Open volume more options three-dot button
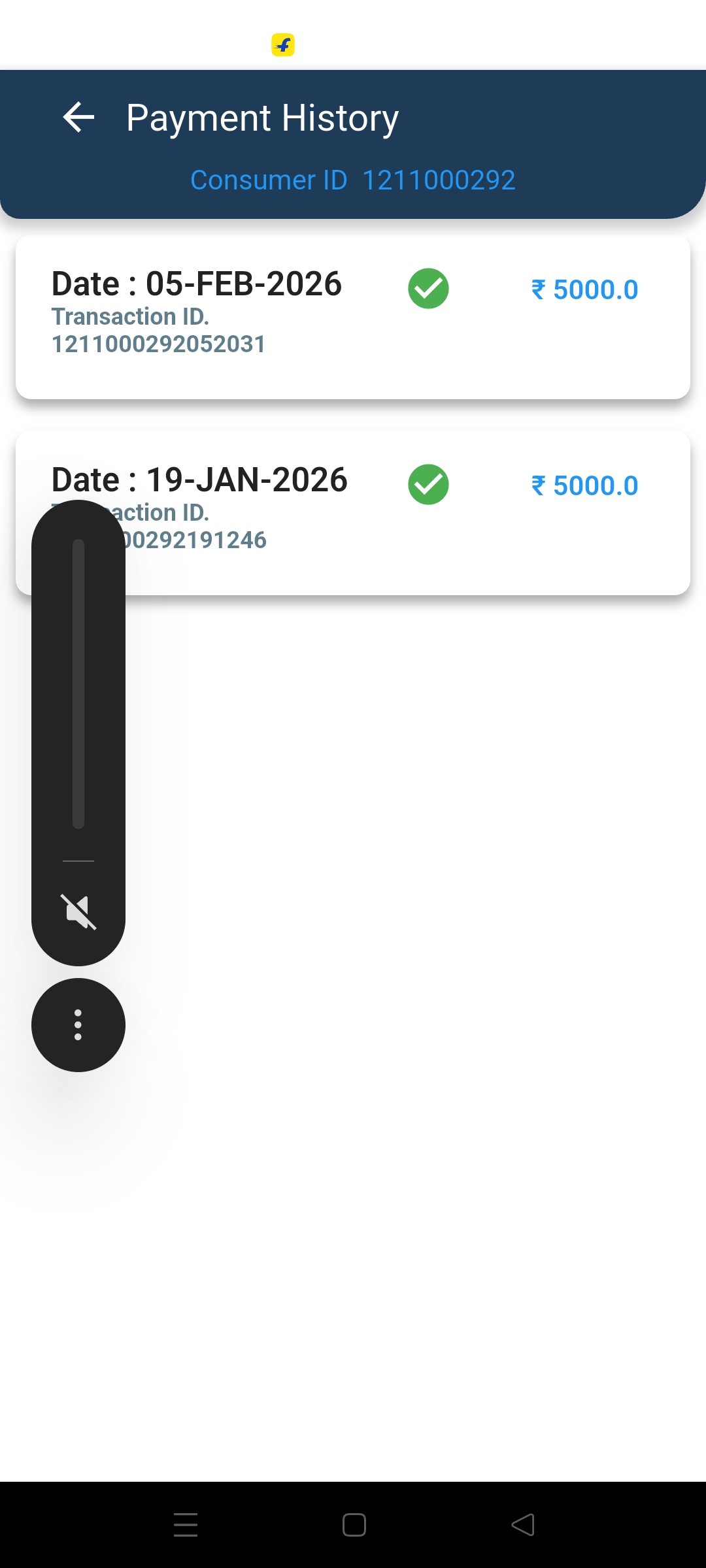 coord(78,1024)
